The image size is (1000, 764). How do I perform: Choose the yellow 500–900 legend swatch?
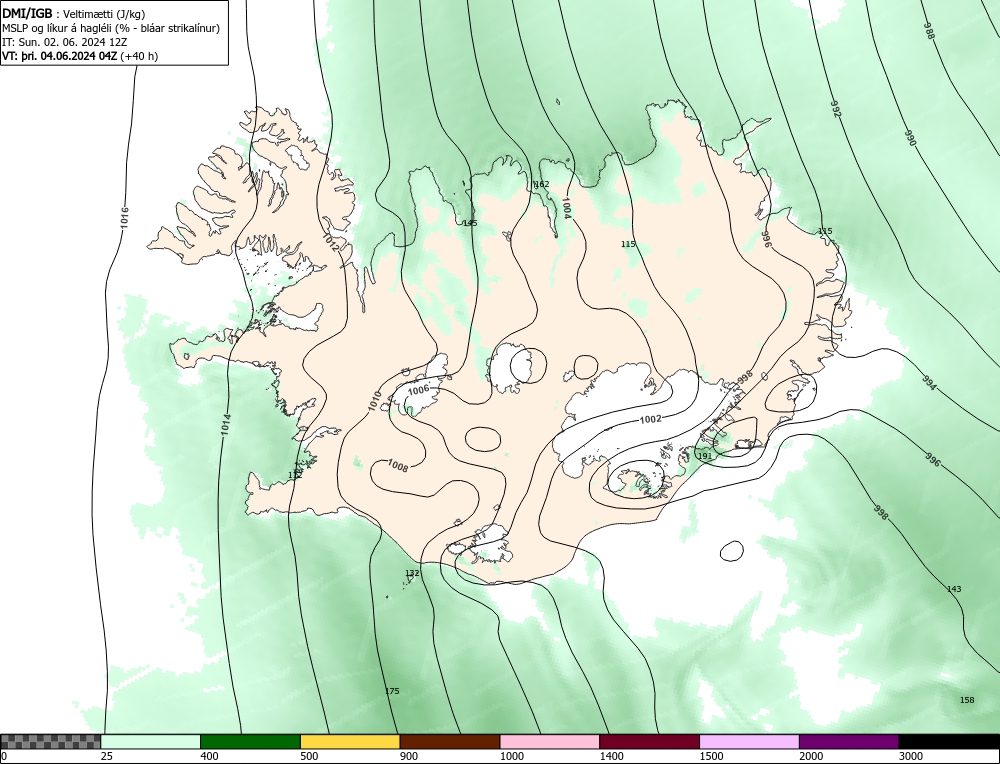pos(350,741)
